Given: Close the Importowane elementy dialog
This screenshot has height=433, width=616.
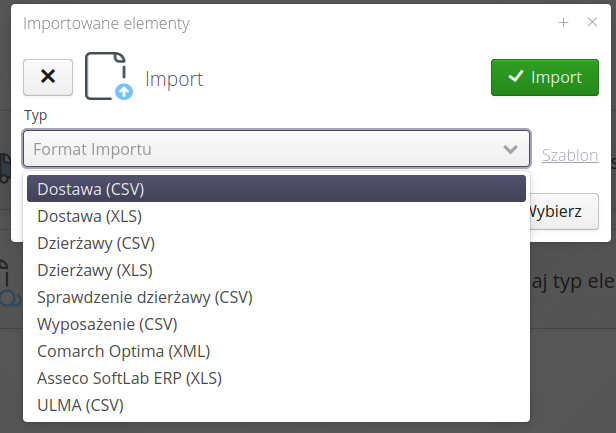Looking at the screenshot, I should (x=591, y=22).
